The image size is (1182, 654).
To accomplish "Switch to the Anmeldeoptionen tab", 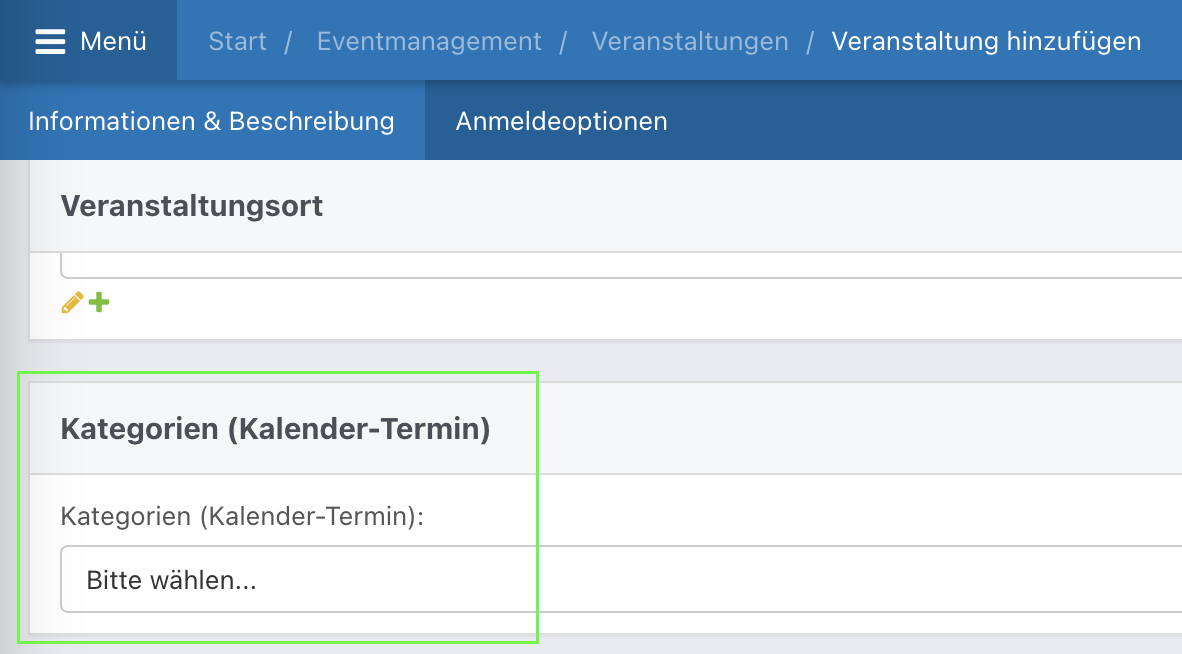I will pyautogui.click(x=561, y=121).
